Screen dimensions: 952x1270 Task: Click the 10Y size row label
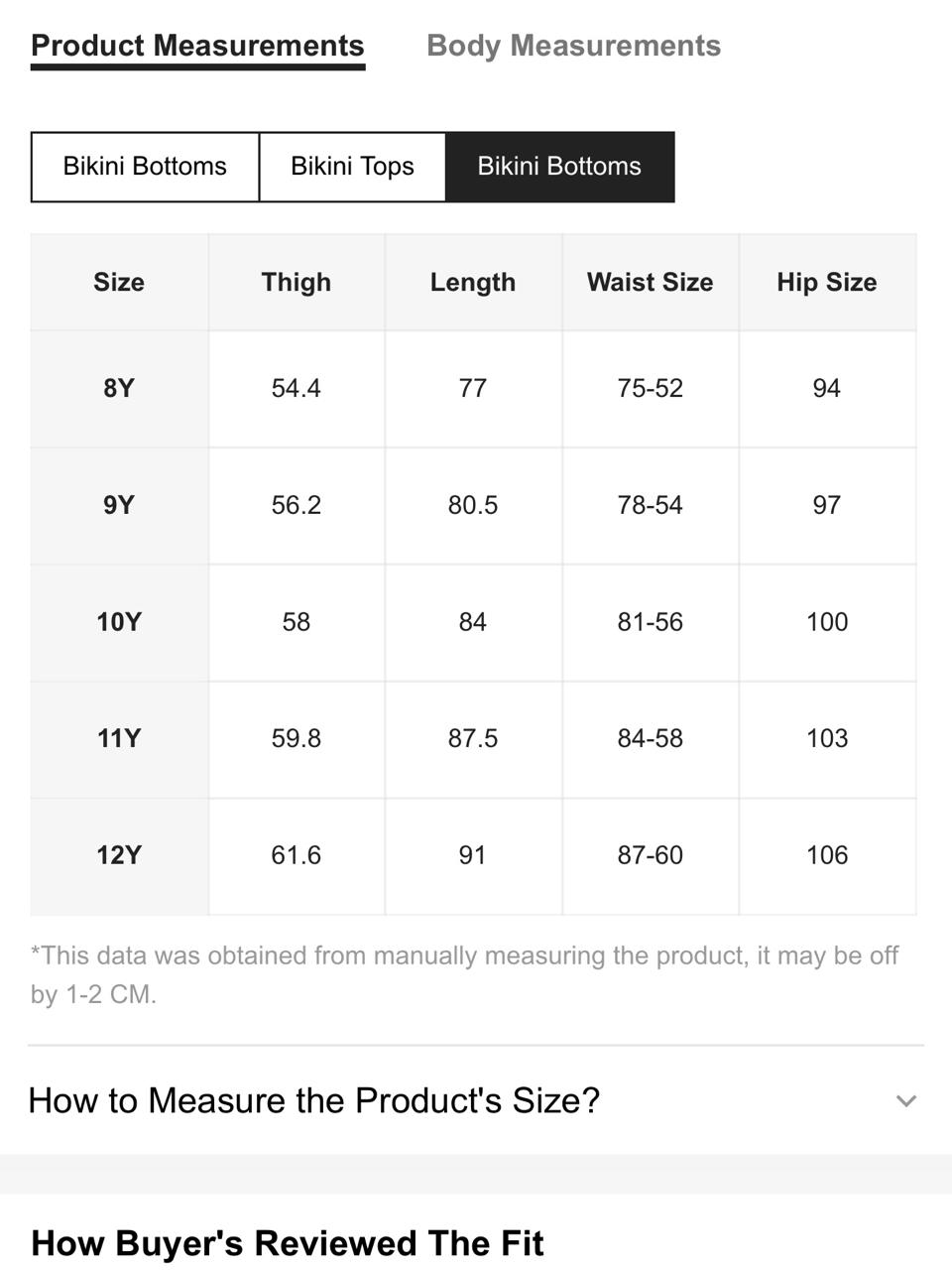[x=119, y=622]
